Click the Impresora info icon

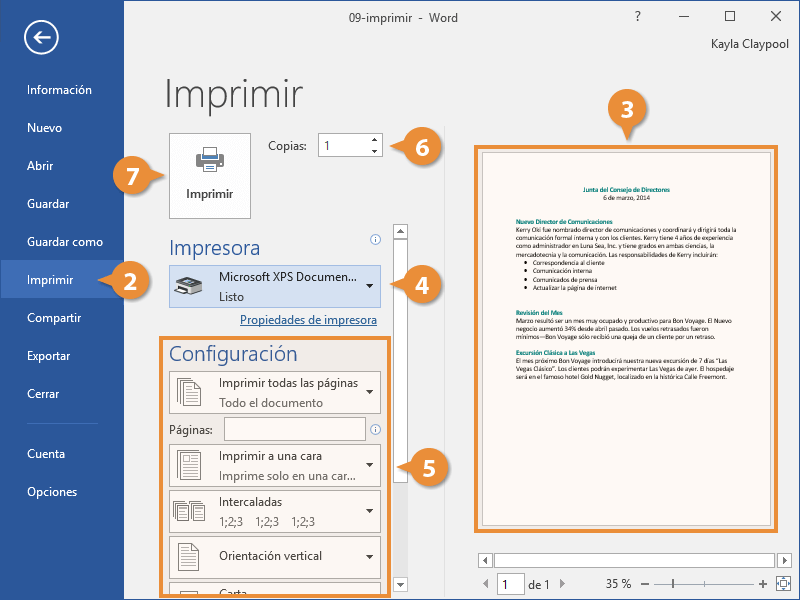click(x=376, y=239)
